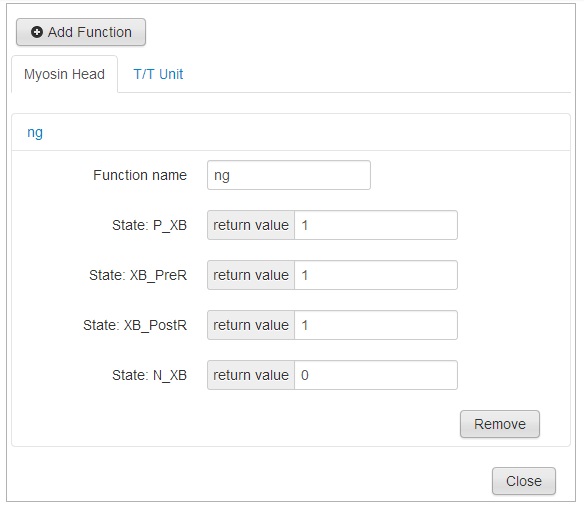Click the Add Function button label

89,32
